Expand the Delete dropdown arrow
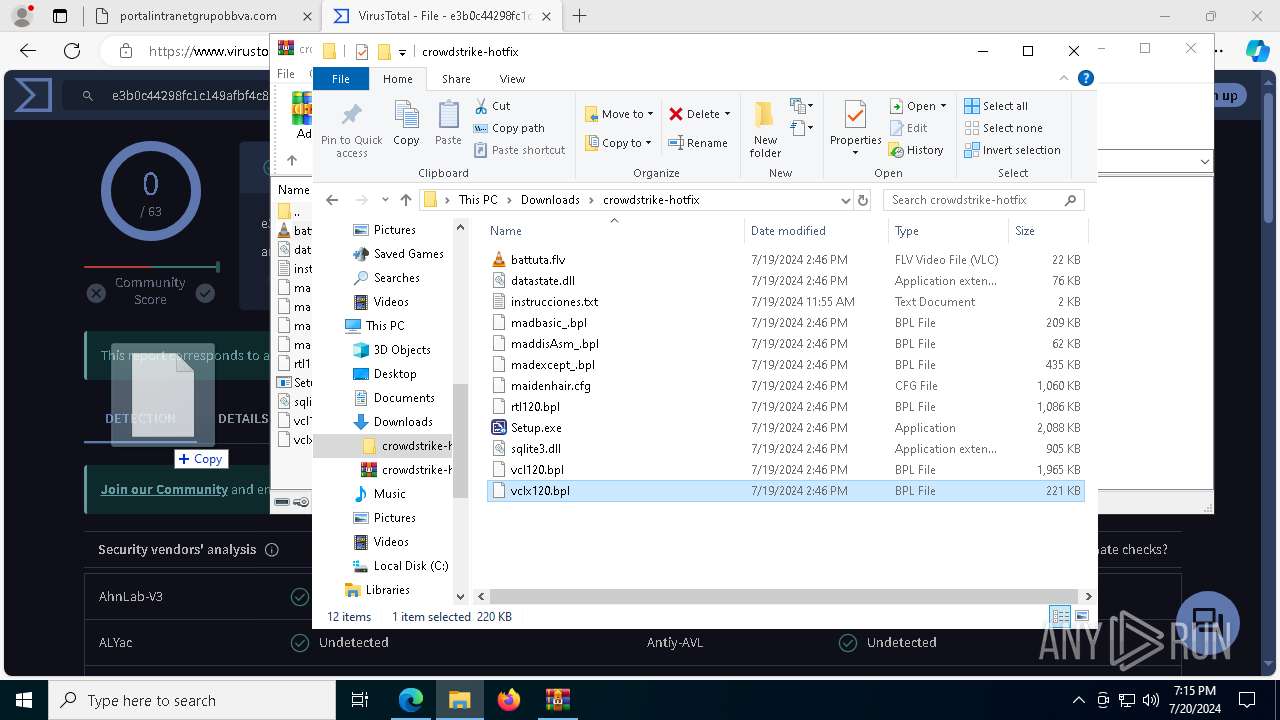Screen dimensions: 1280x720 pos(727,114)
